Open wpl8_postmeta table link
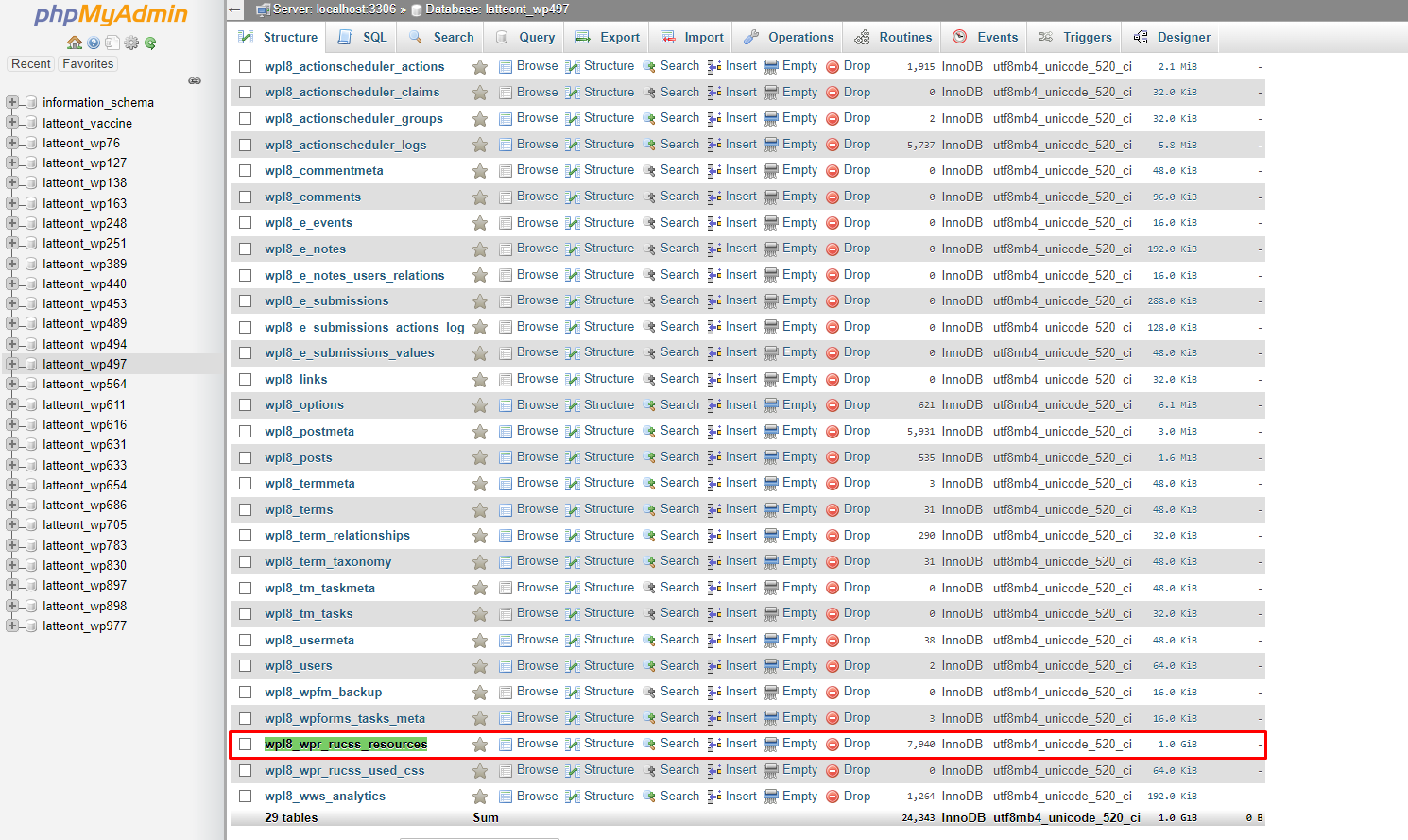 coord(310,431)
